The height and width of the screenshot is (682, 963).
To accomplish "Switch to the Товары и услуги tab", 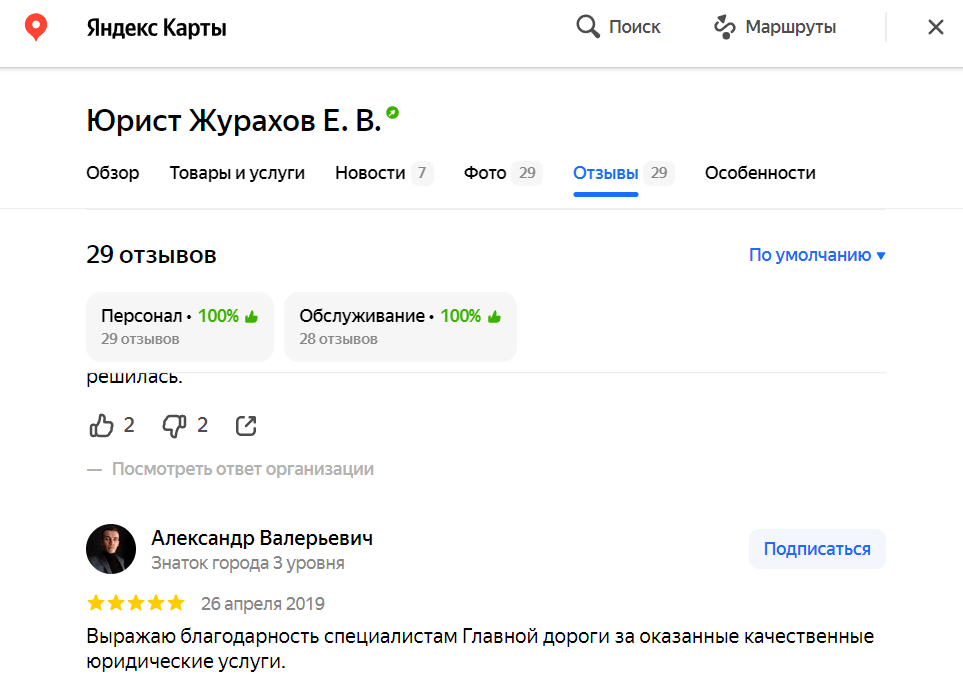I will 237,173.
